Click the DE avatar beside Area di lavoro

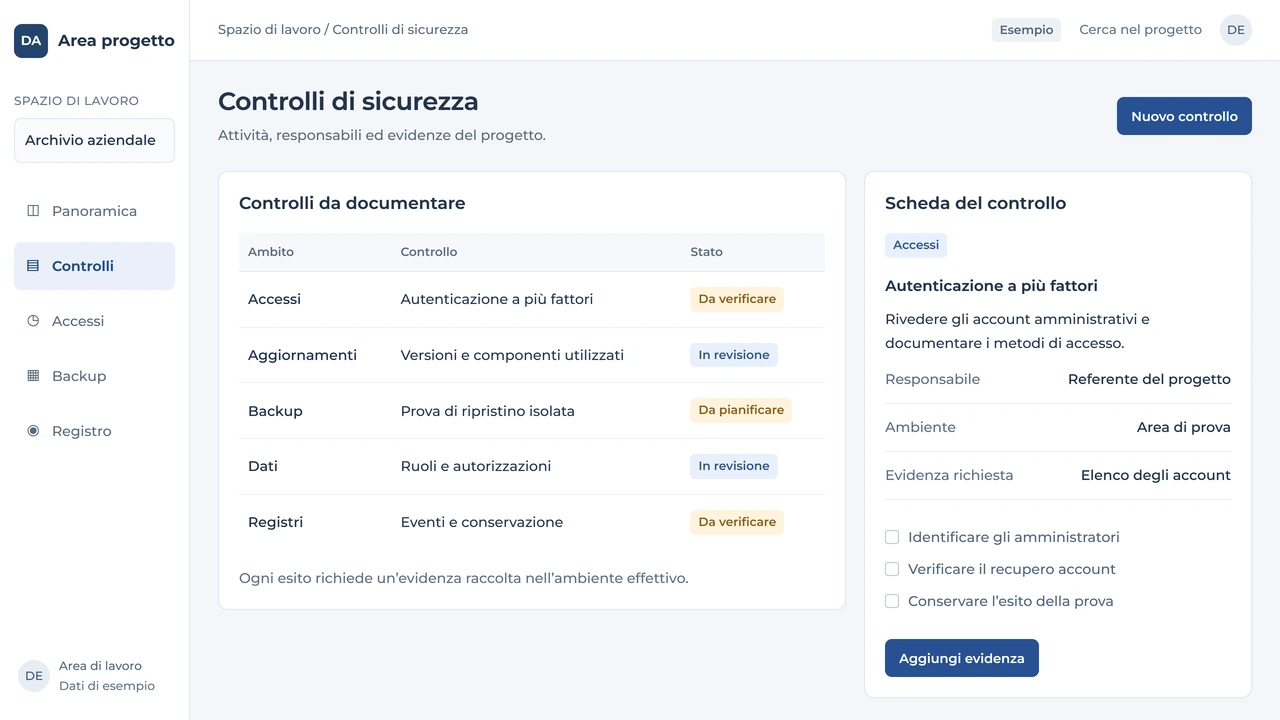click(34, 676)
